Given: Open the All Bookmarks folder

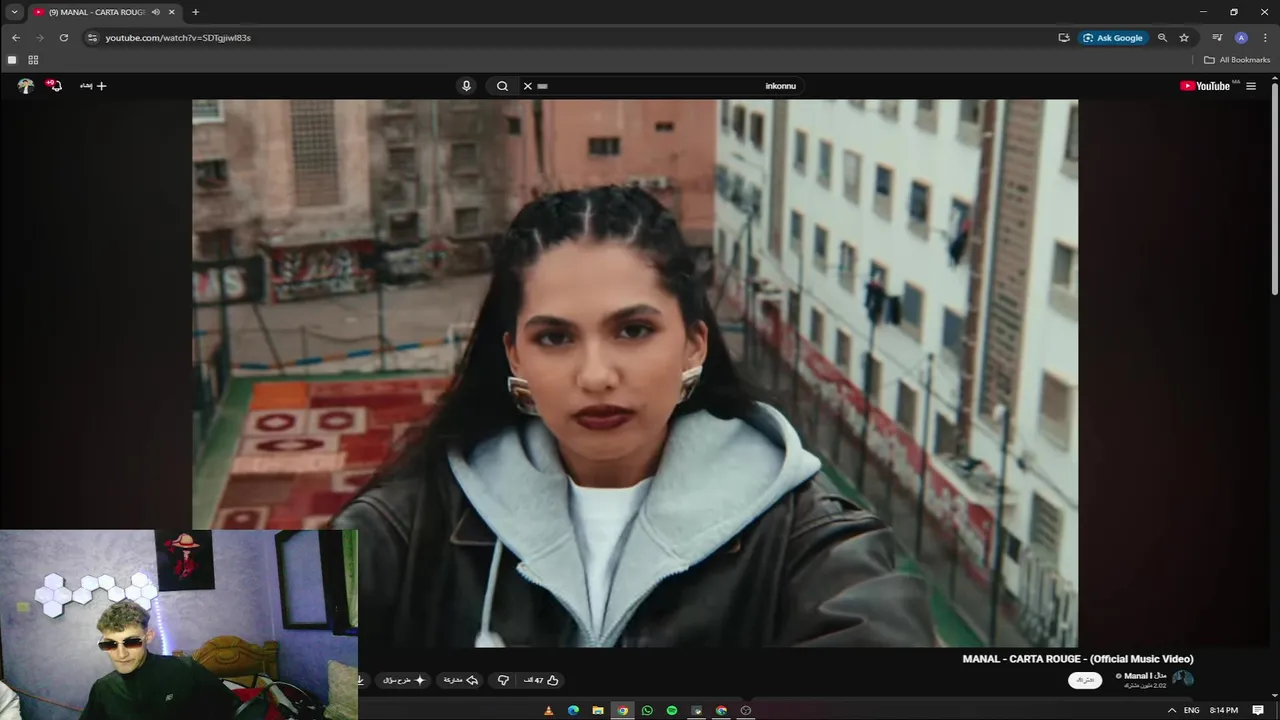Looking at the screenshot, I should (x=1237, y=60).
